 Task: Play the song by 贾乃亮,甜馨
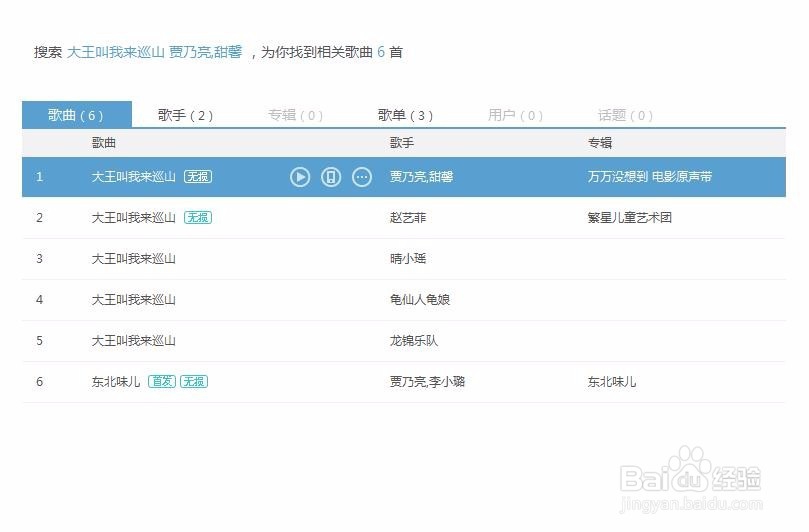(300, 177)
